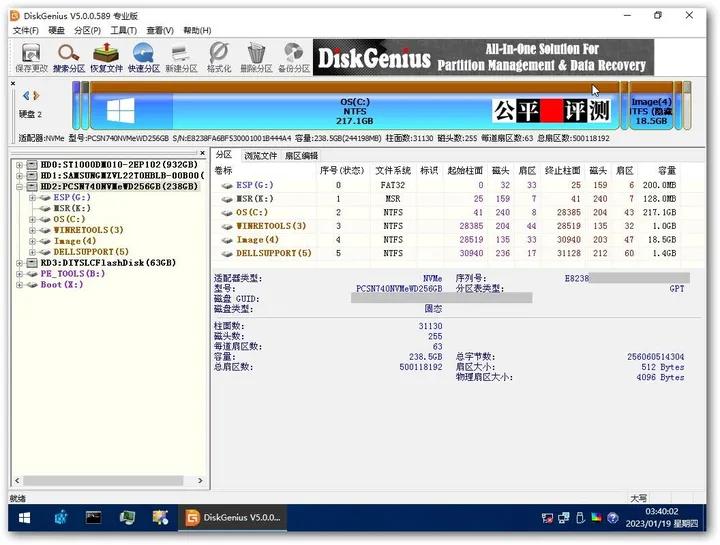This screenshot has height=545, width=720.
Task: Open the 工具(T) menu
Action: click(x=123, y=30)
